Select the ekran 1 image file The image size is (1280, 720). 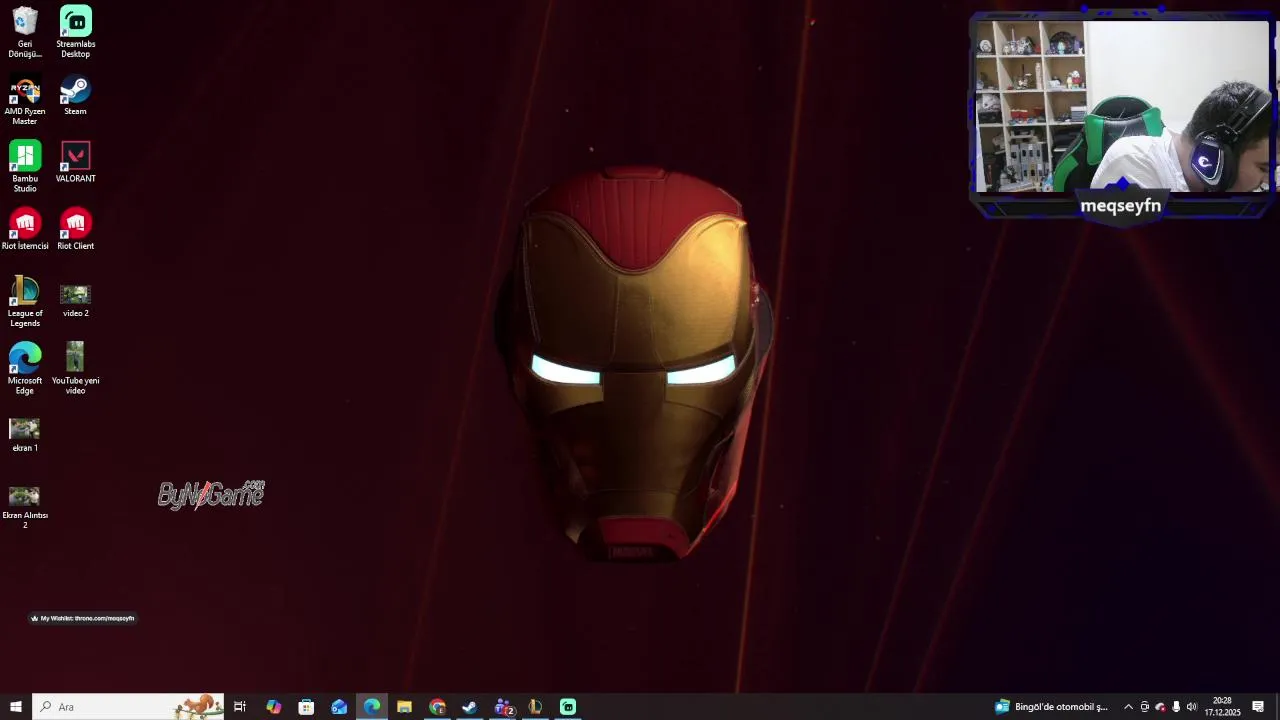click(25, 434)
